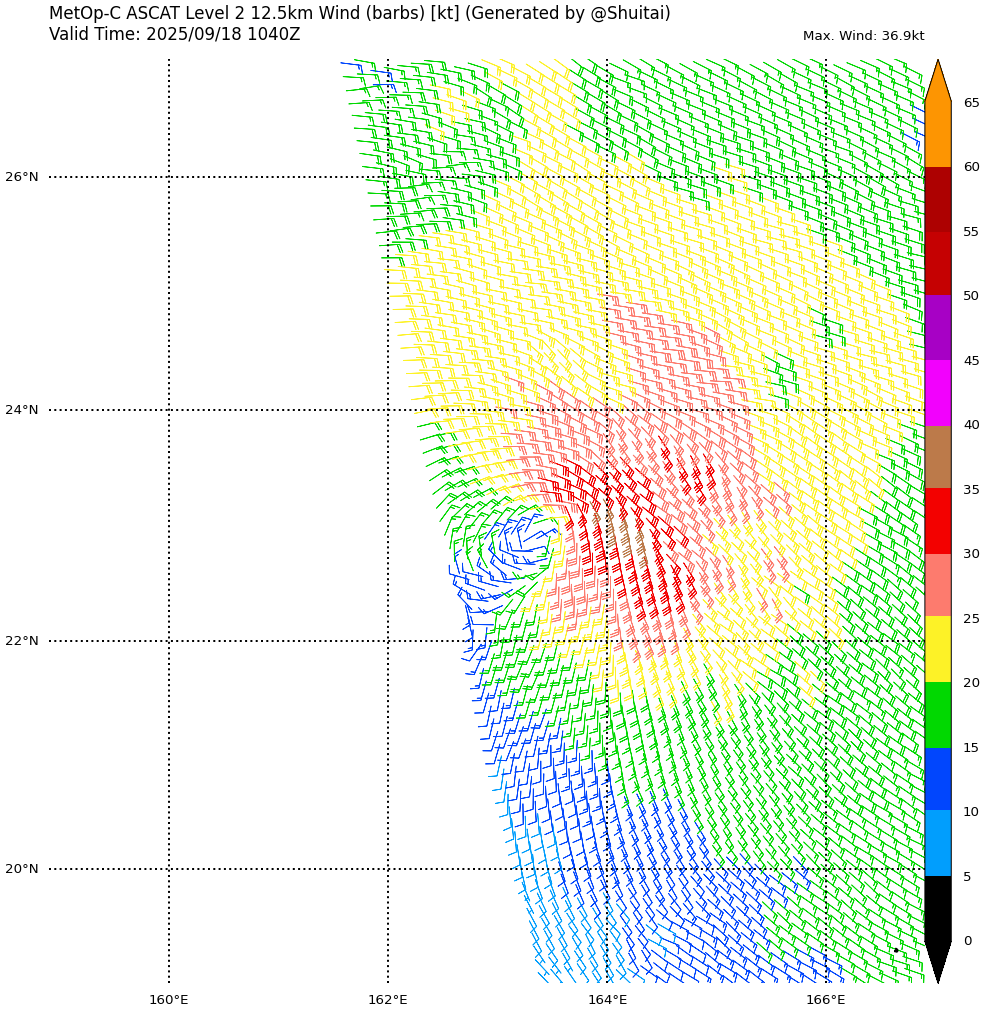984x1011 pixels.
Task: Click the light blue 5-10 kt colorbar segment
Action: coord(938,843)
